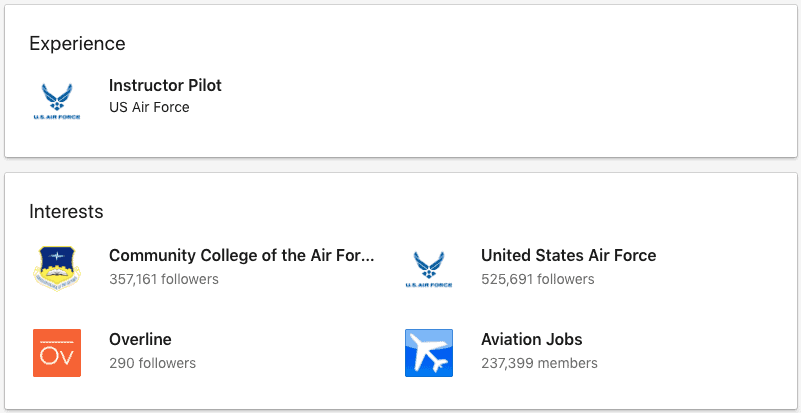The width and height of the screenshot is (801, 413).
Task: Click the 525,691 followers count
Action: (538, 280)
